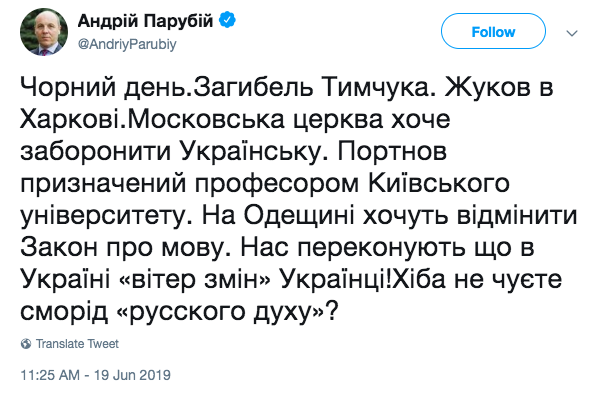Expand the tweet options chevron menu

[572, 33]
